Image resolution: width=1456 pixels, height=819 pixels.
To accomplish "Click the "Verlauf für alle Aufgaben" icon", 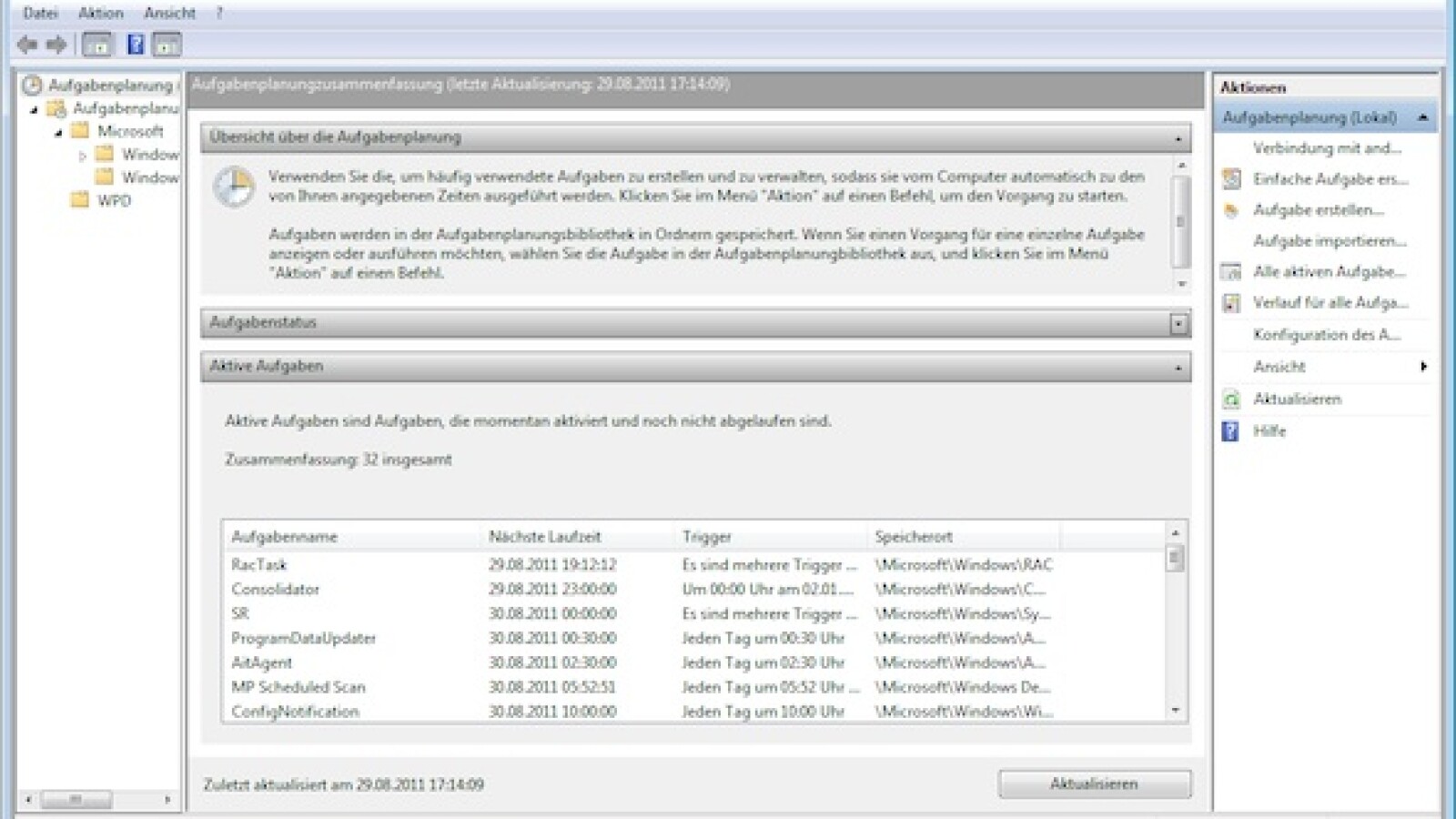I will [x=1230, y=303].
